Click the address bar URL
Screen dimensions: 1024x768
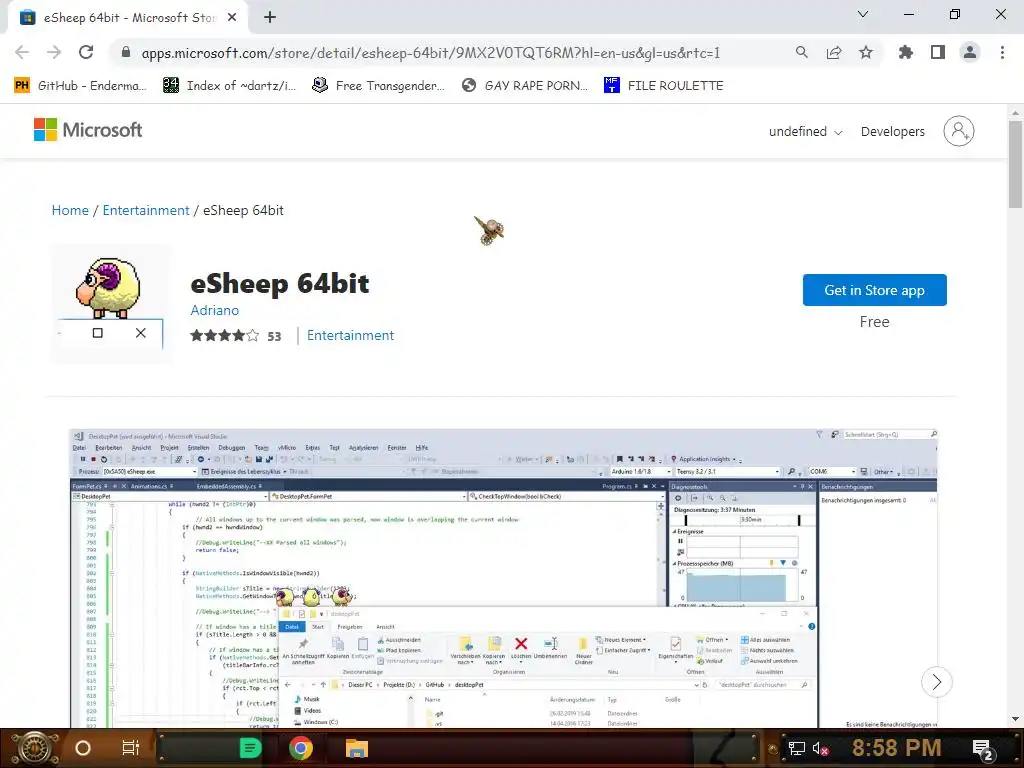[x=430, y=53]
